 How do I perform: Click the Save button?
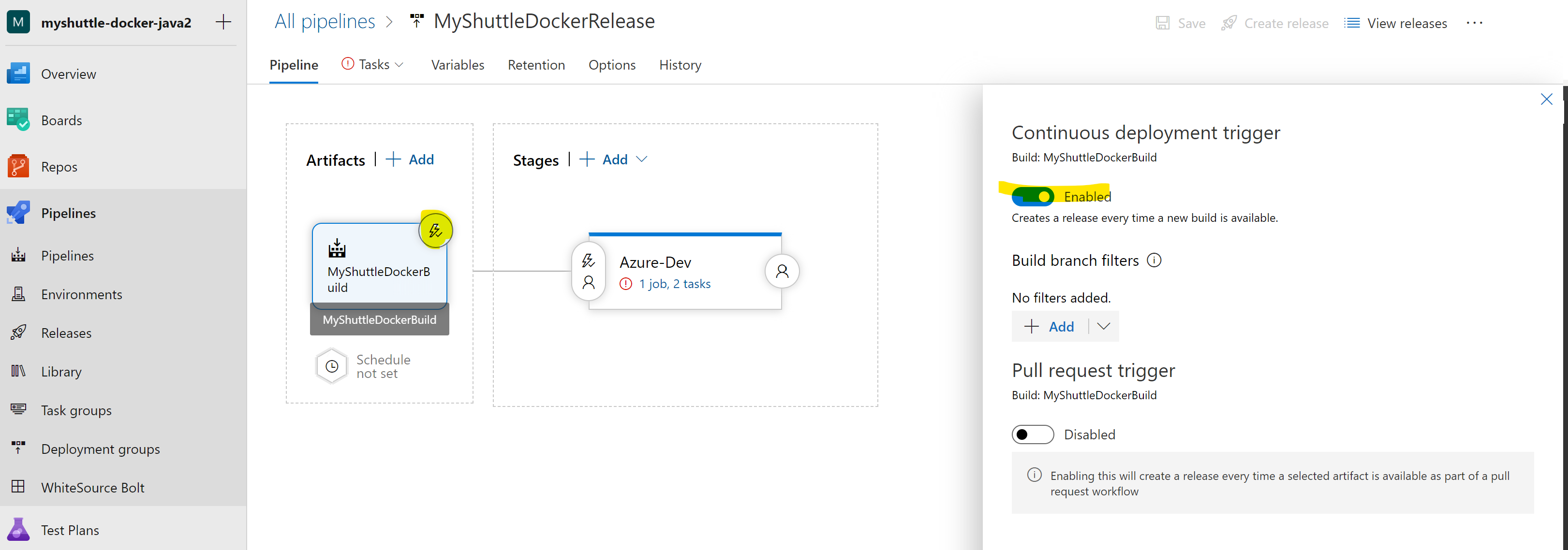(1180, 23)
